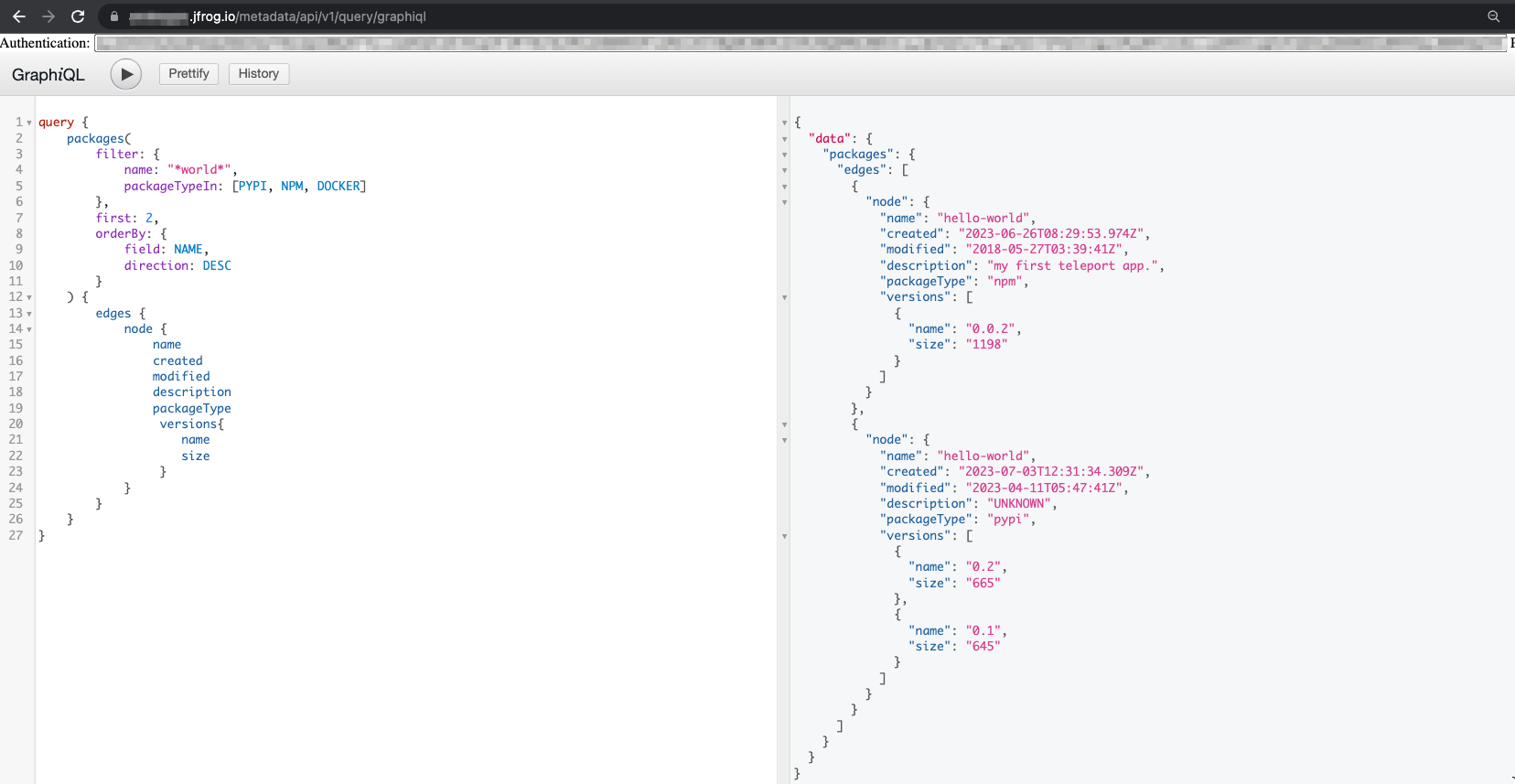Fold the edges block at line 13
1515x784 pixels.
pos(29,314)
